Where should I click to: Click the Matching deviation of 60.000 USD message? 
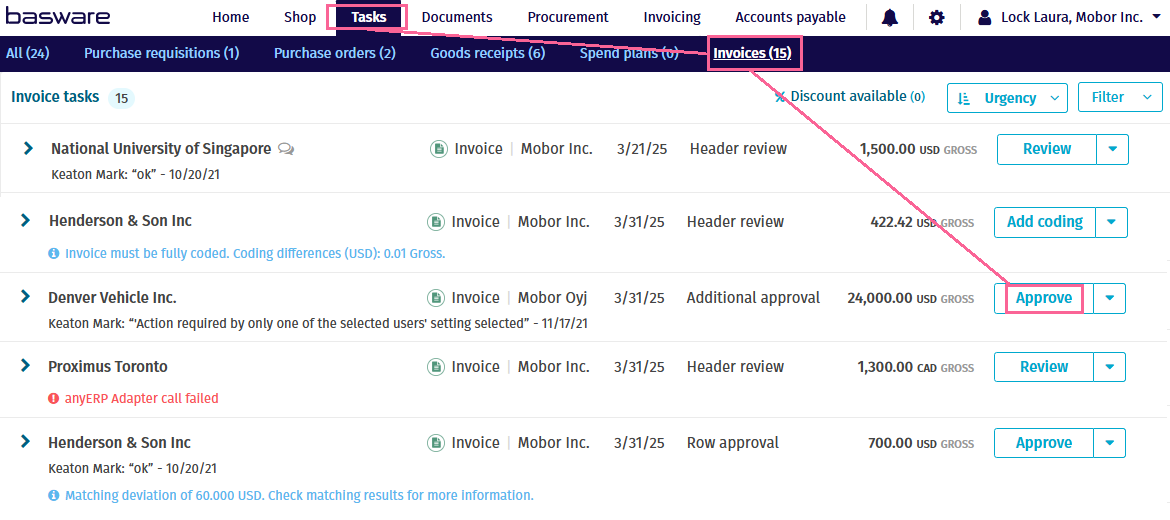point(299,495)
